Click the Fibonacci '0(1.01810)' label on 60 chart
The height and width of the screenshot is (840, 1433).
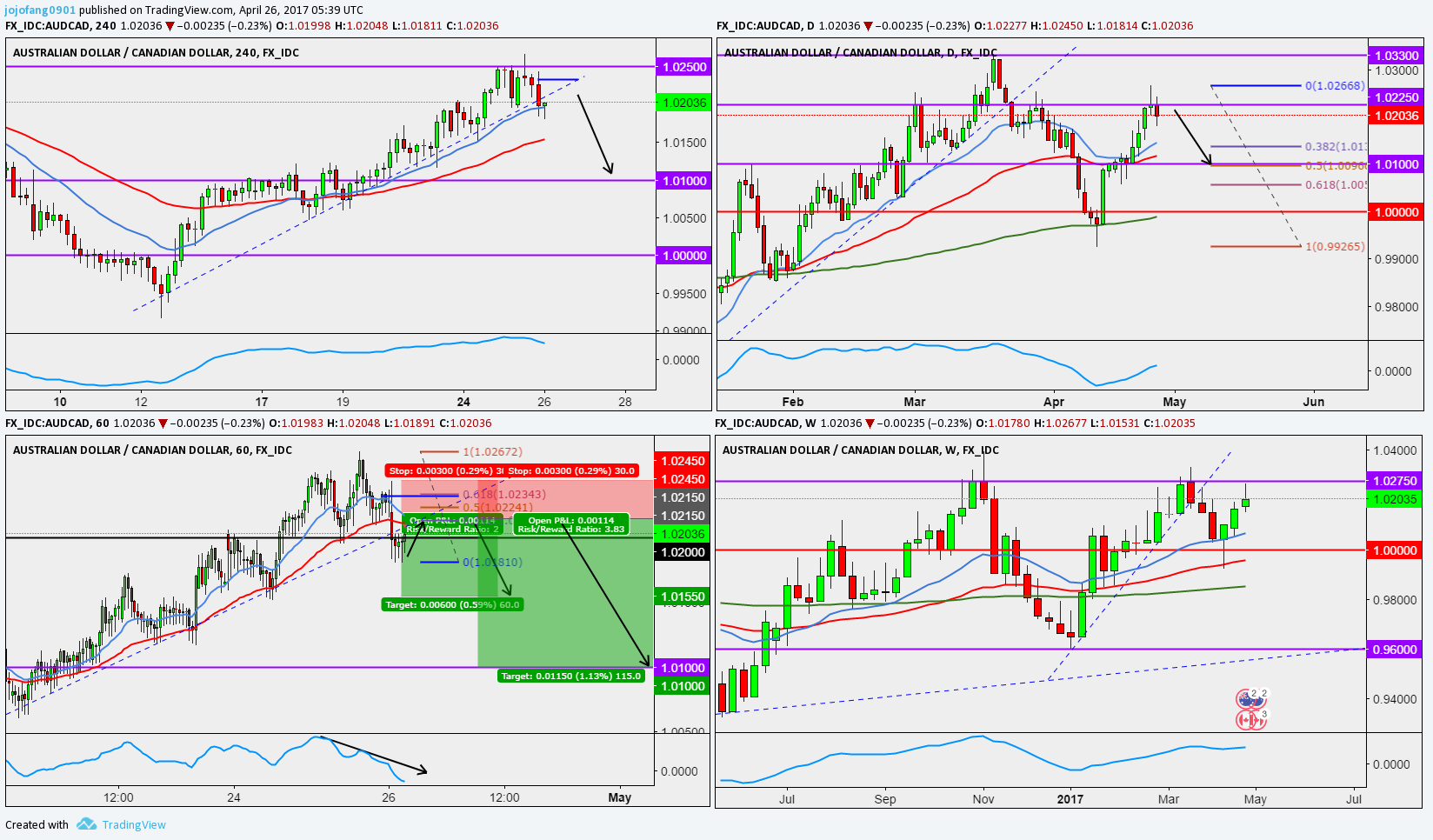[492, 563]
